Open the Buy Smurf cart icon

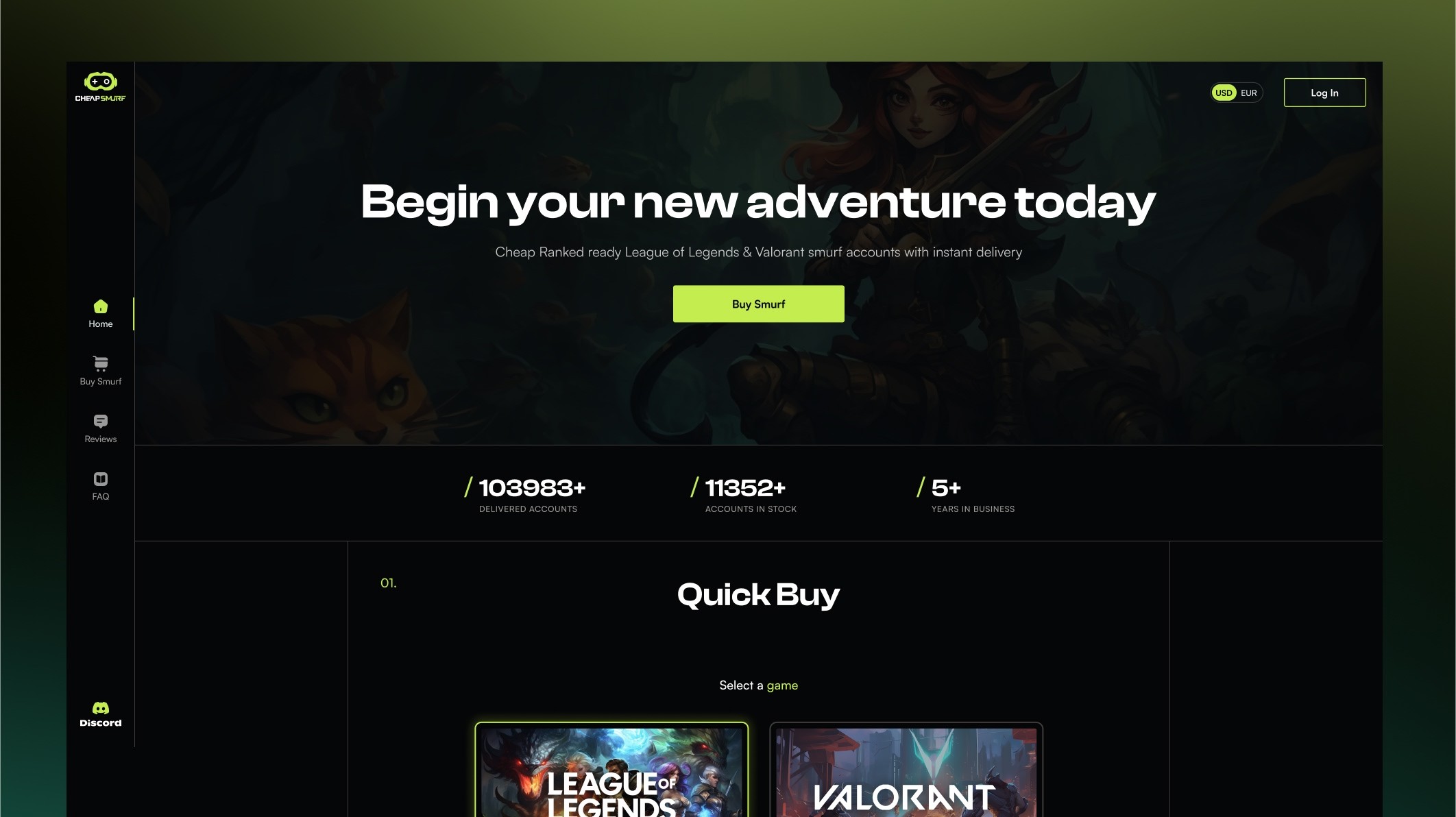click(101, 363)
